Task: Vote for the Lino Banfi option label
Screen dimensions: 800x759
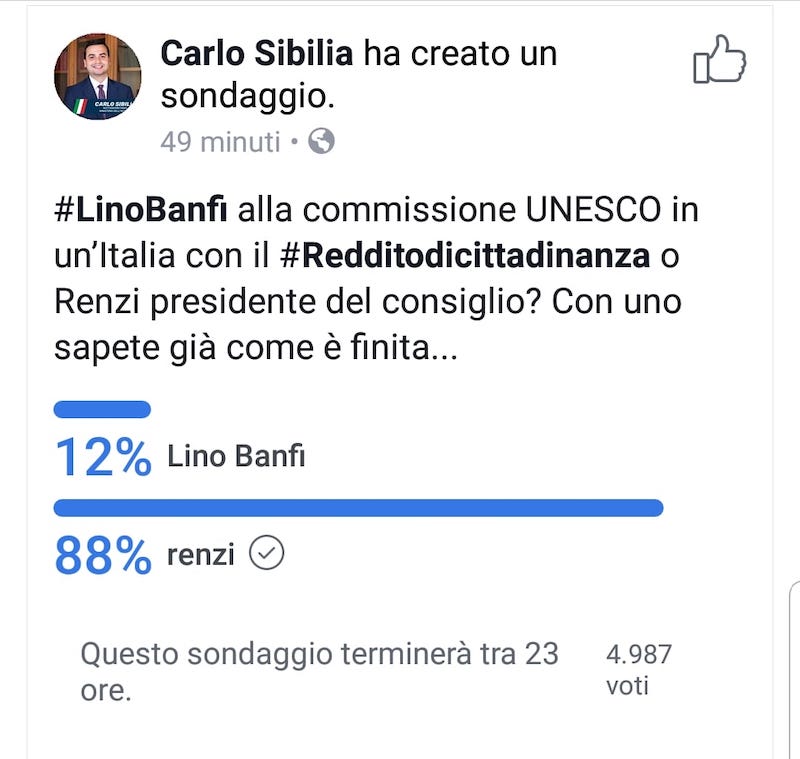Action: pos(236,457)
